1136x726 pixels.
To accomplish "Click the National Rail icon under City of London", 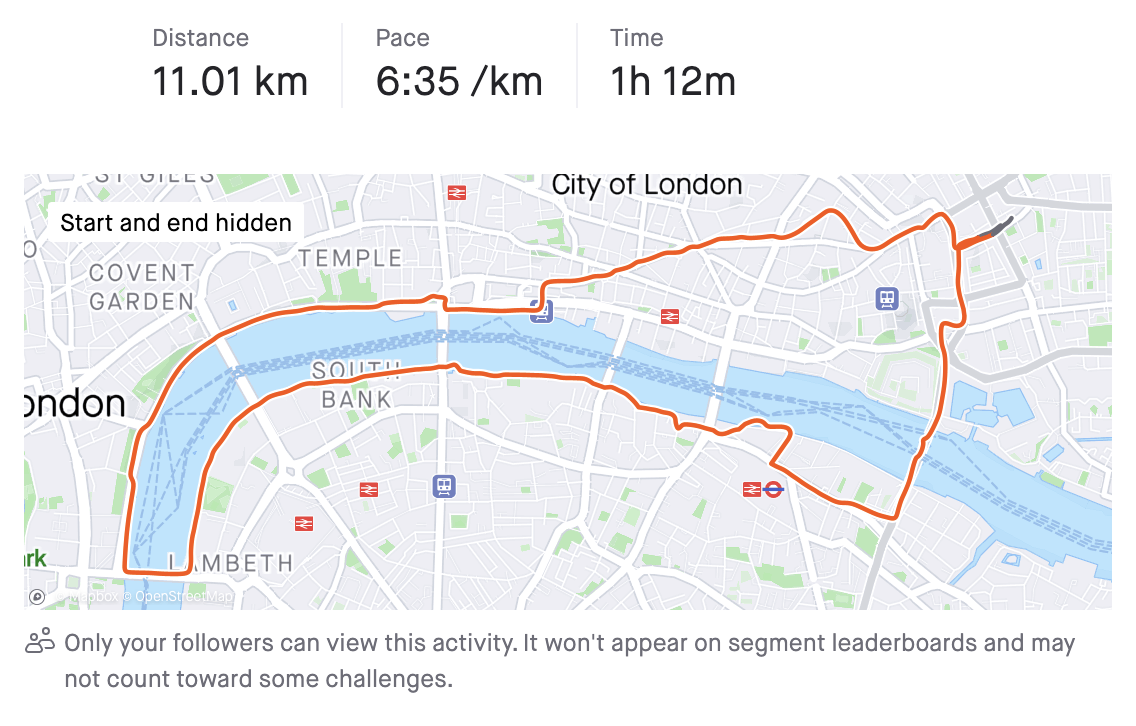I will point(670,316).
